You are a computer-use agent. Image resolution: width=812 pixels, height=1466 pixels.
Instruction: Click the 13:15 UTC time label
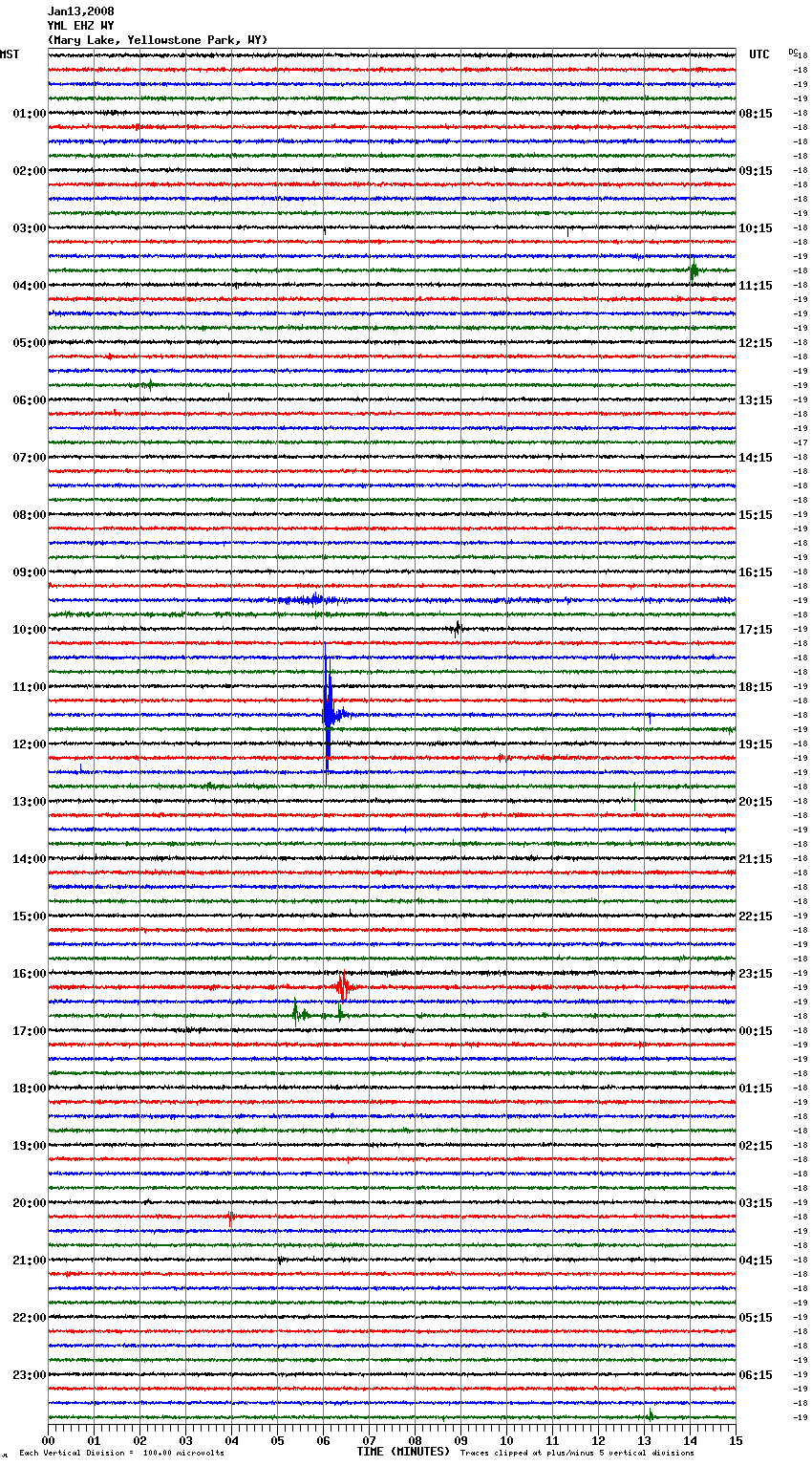click(756, 400)
